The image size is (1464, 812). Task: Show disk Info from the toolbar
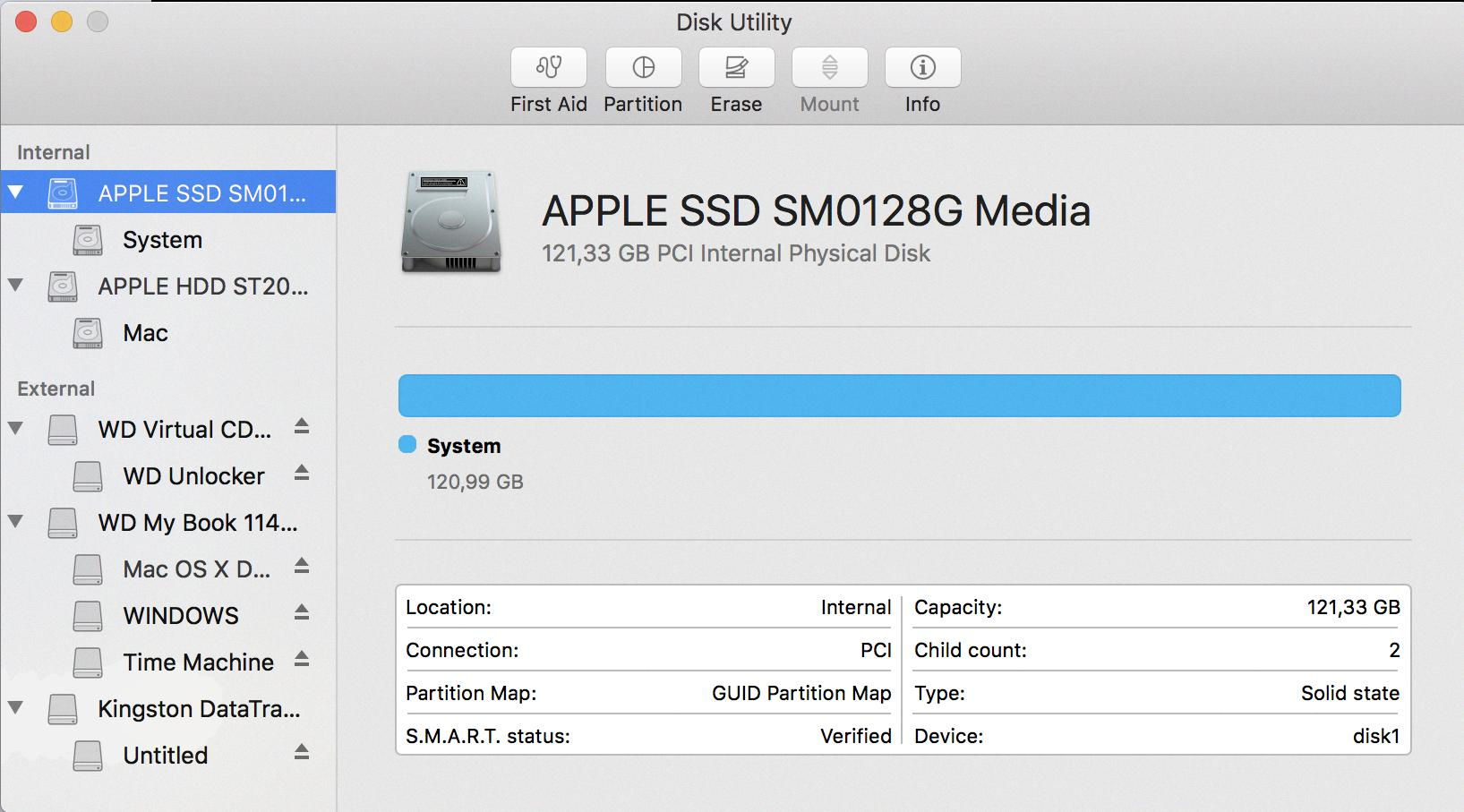(x=922, y=67)
